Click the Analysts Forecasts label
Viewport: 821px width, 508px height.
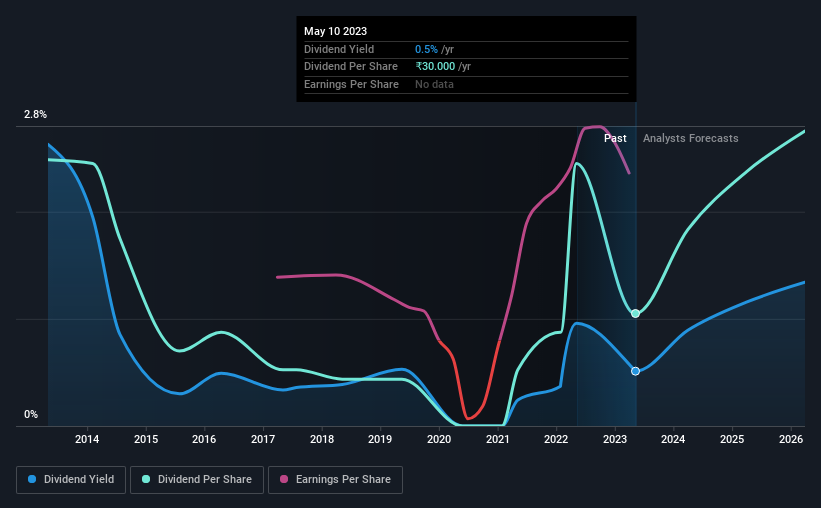(x=691, y=138)
